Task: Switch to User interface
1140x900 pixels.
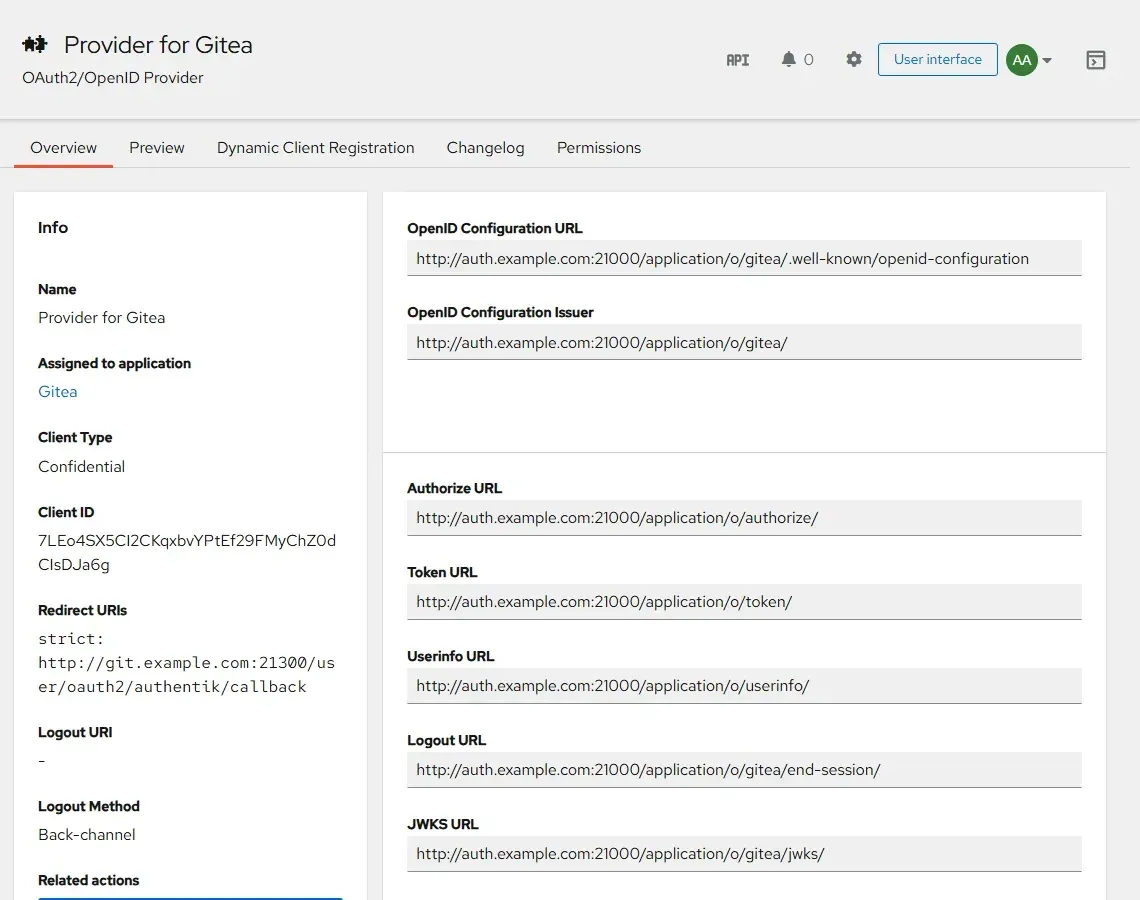Action: (x=937, y=60)
